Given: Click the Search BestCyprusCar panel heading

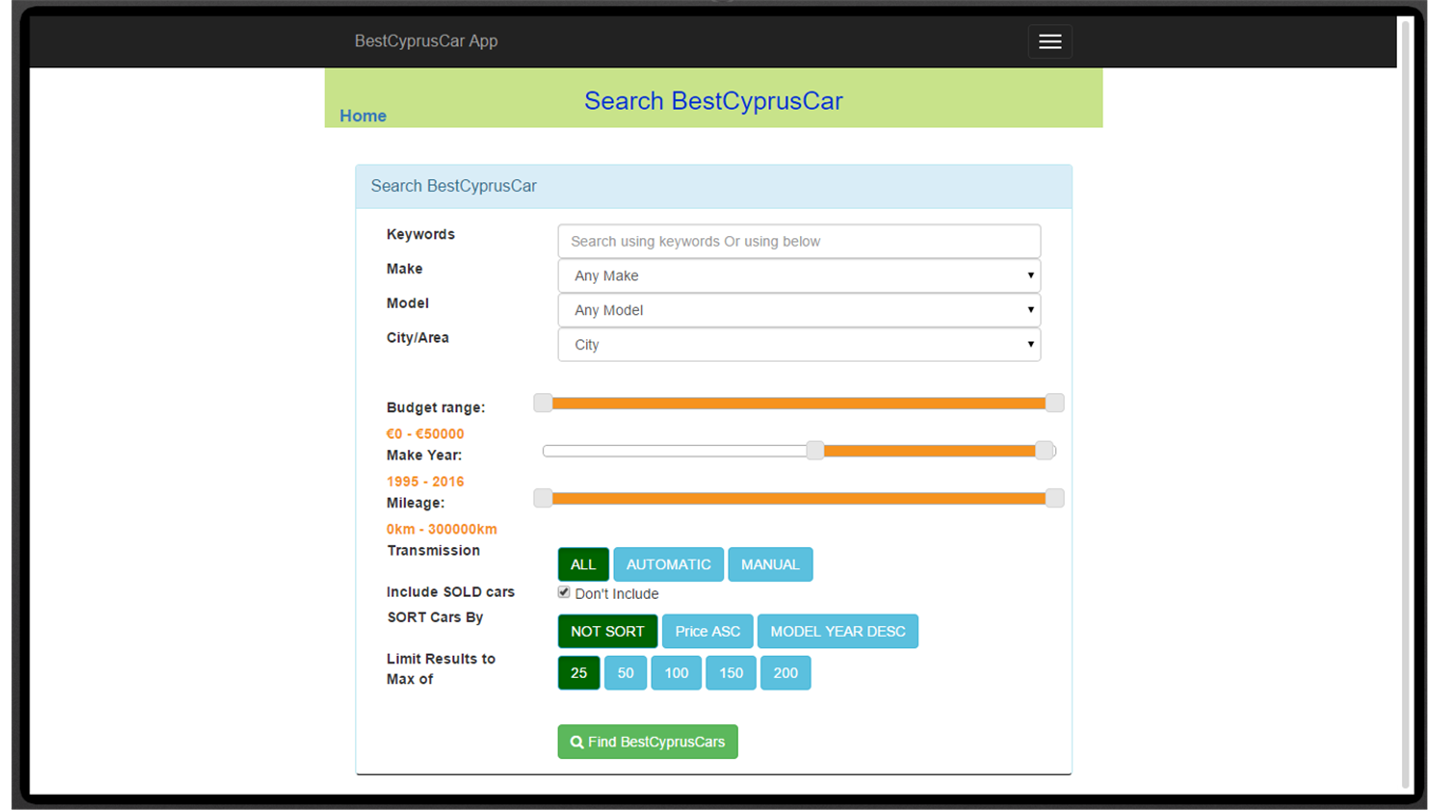Looking at the screenshot, I should coord(714,186).
